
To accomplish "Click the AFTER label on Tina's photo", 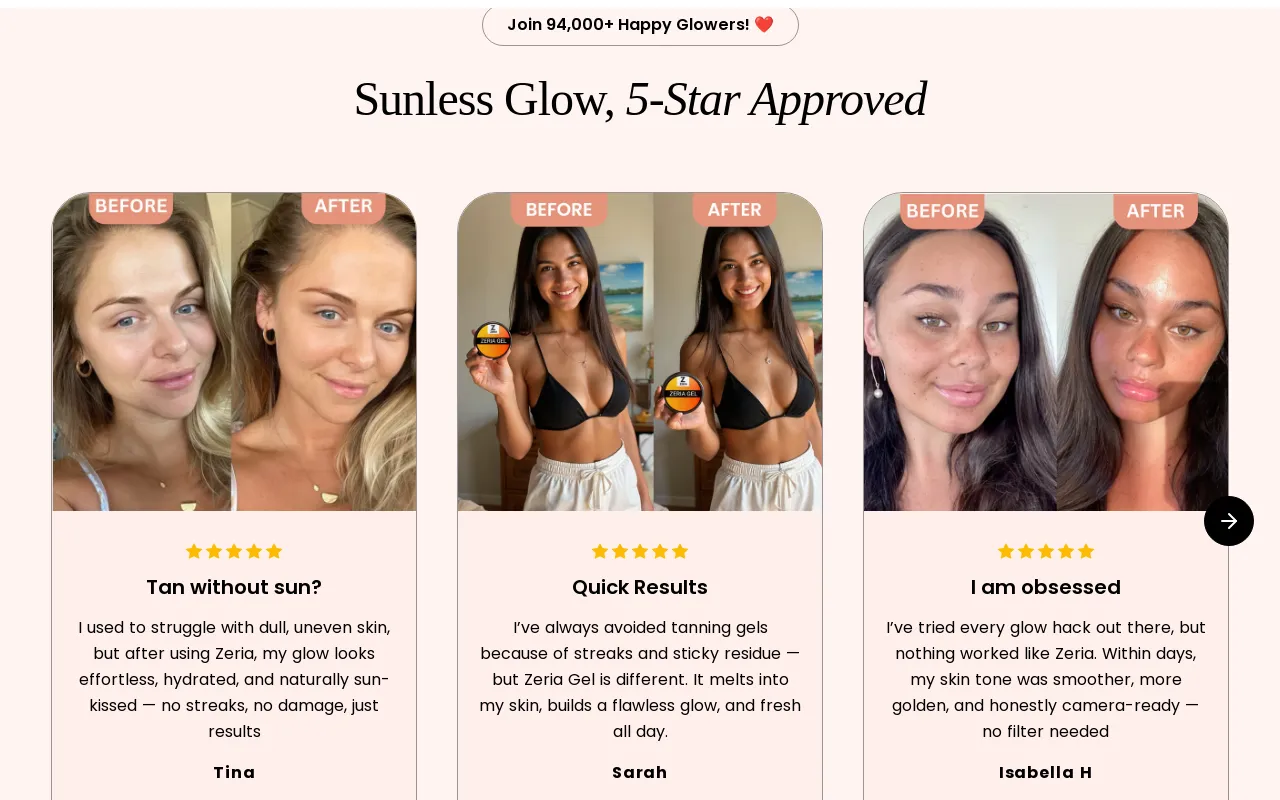I will 343,207.
